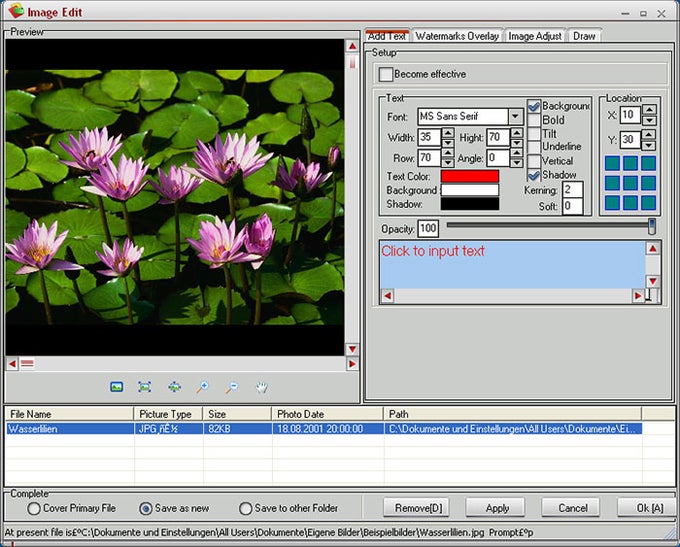
Task: Choose the top-left location preset square
Action: tap(612, 164)
